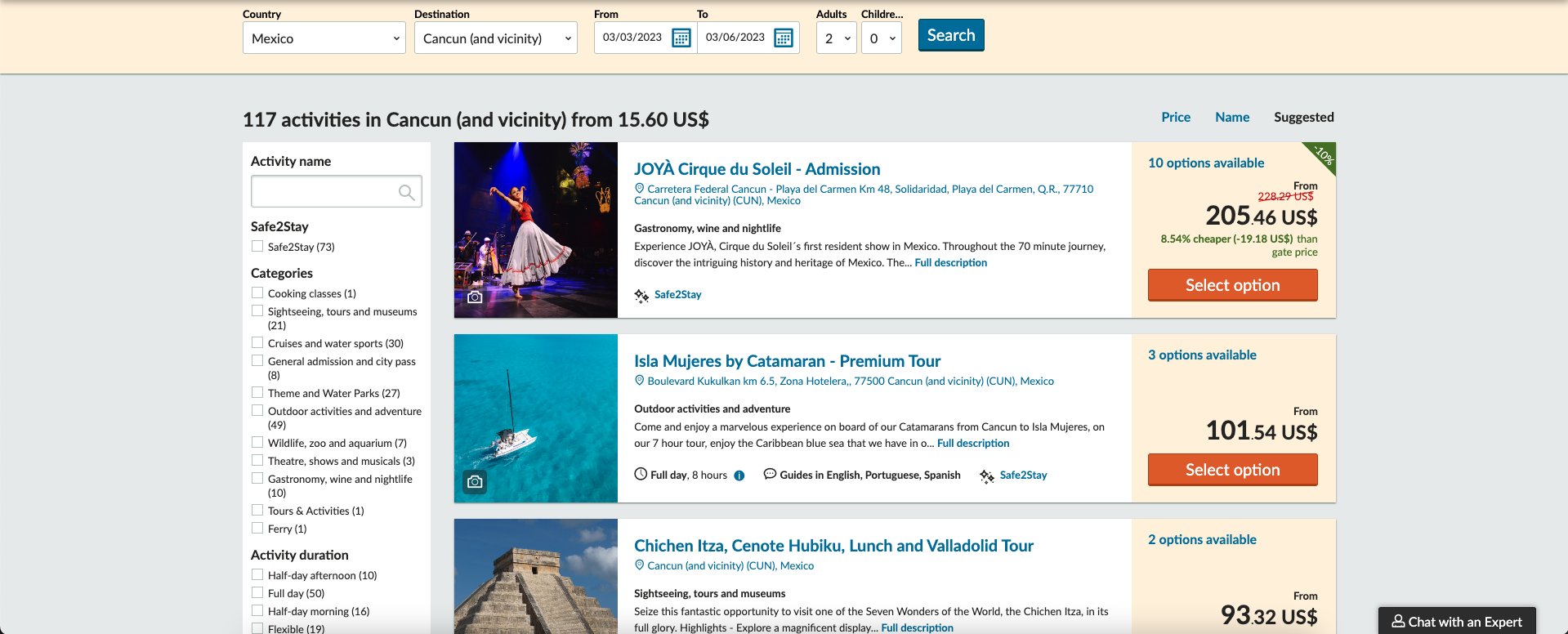Image resolution: width=1568 pixels, height=634 pixels.
Task: Sort results by Suggested
Action: click(x=1304, y=117)
